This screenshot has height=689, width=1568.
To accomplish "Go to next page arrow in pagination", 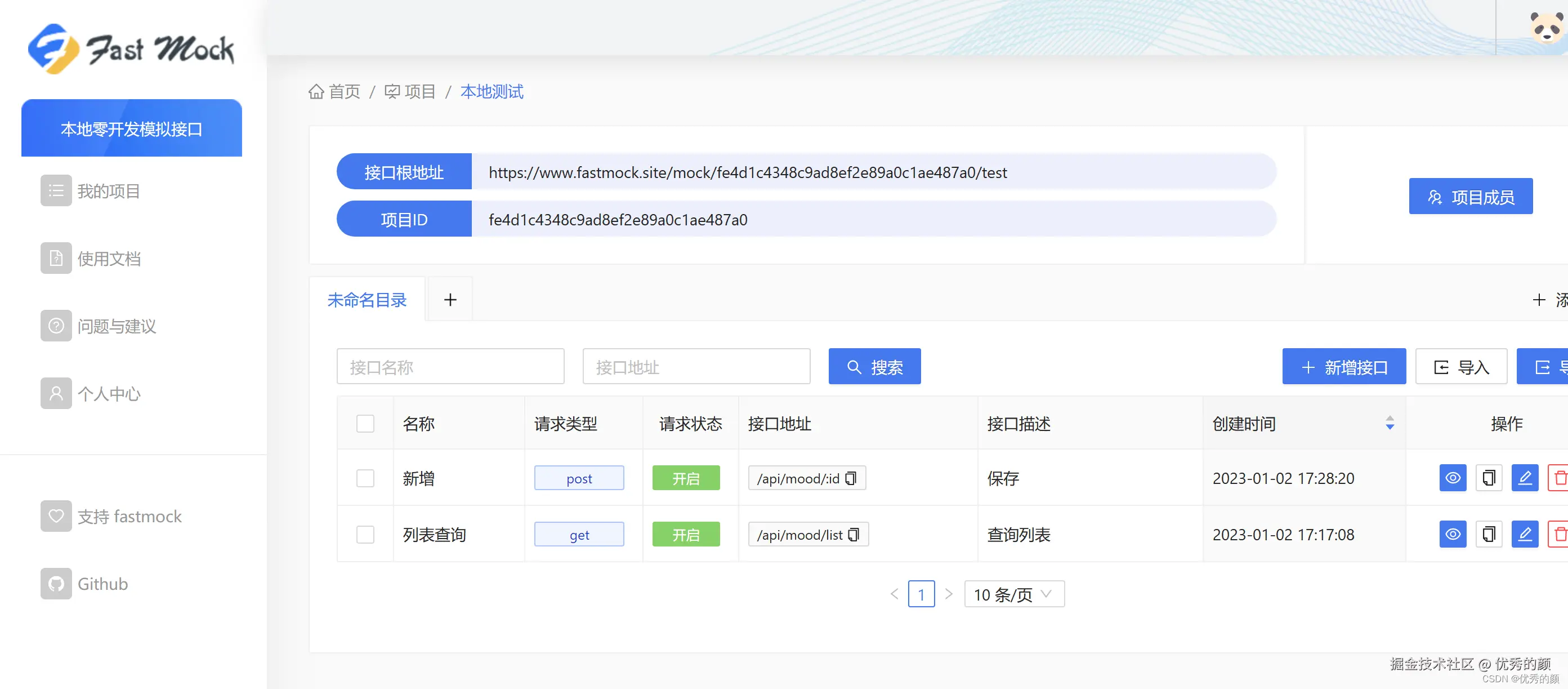I will 948,594.
